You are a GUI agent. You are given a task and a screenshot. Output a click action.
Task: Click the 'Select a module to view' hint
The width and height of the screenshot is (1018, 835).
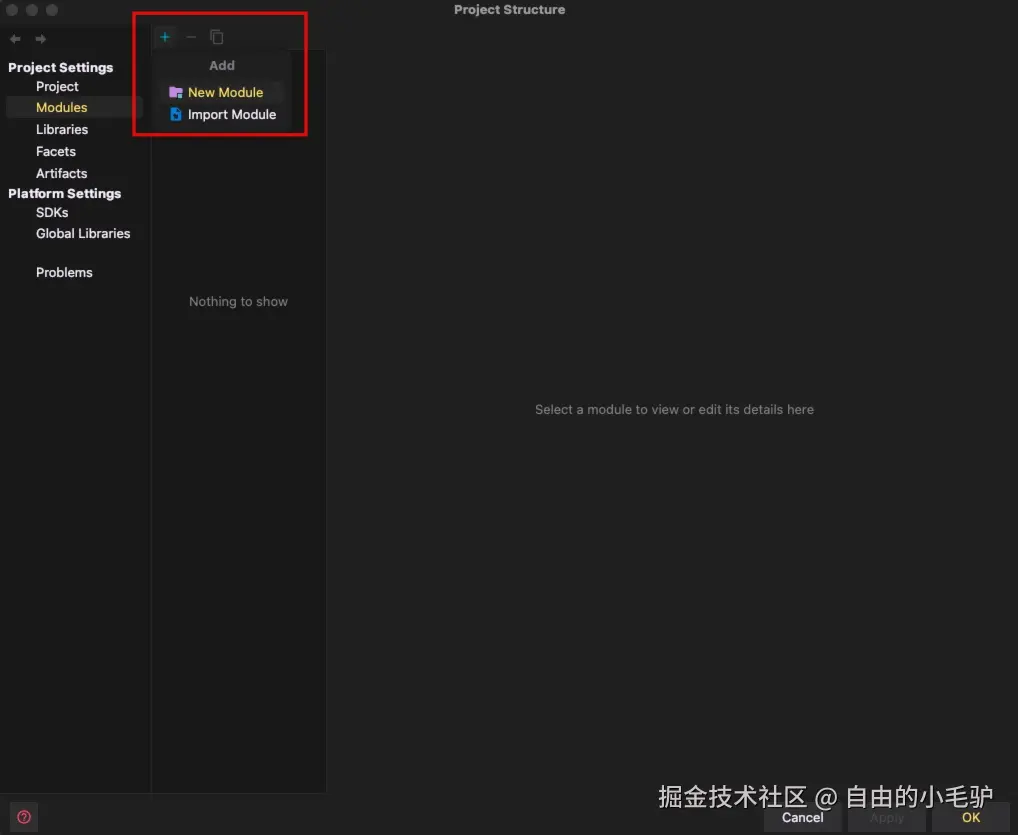(x=674, y=410)
